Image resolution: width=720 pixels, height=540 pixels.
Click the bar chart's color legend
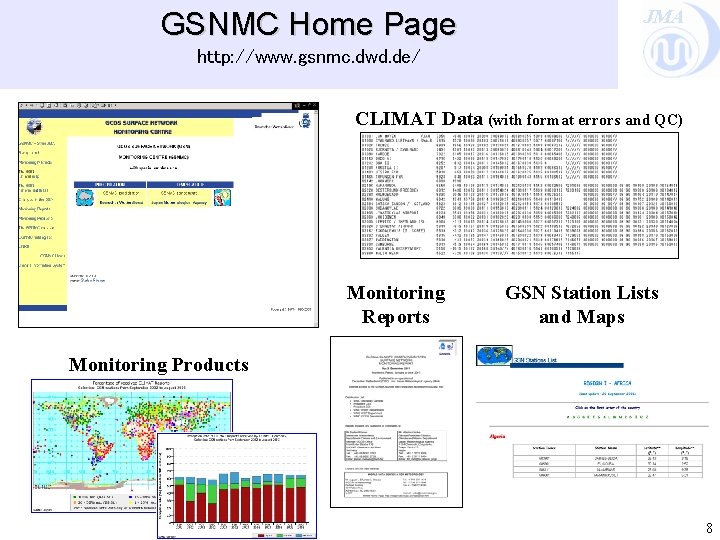[x=286, y=535]
